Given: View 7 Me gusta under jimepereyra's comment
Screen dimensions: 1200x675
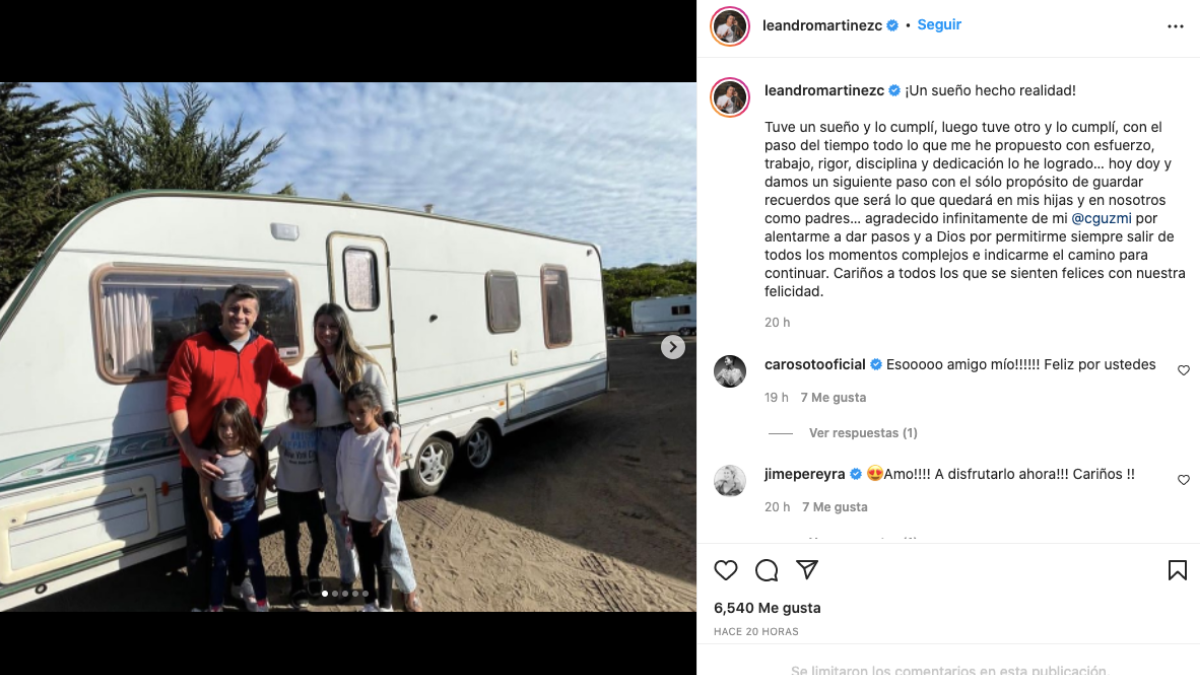Looking at the screenshot, I should coord(834,507).
